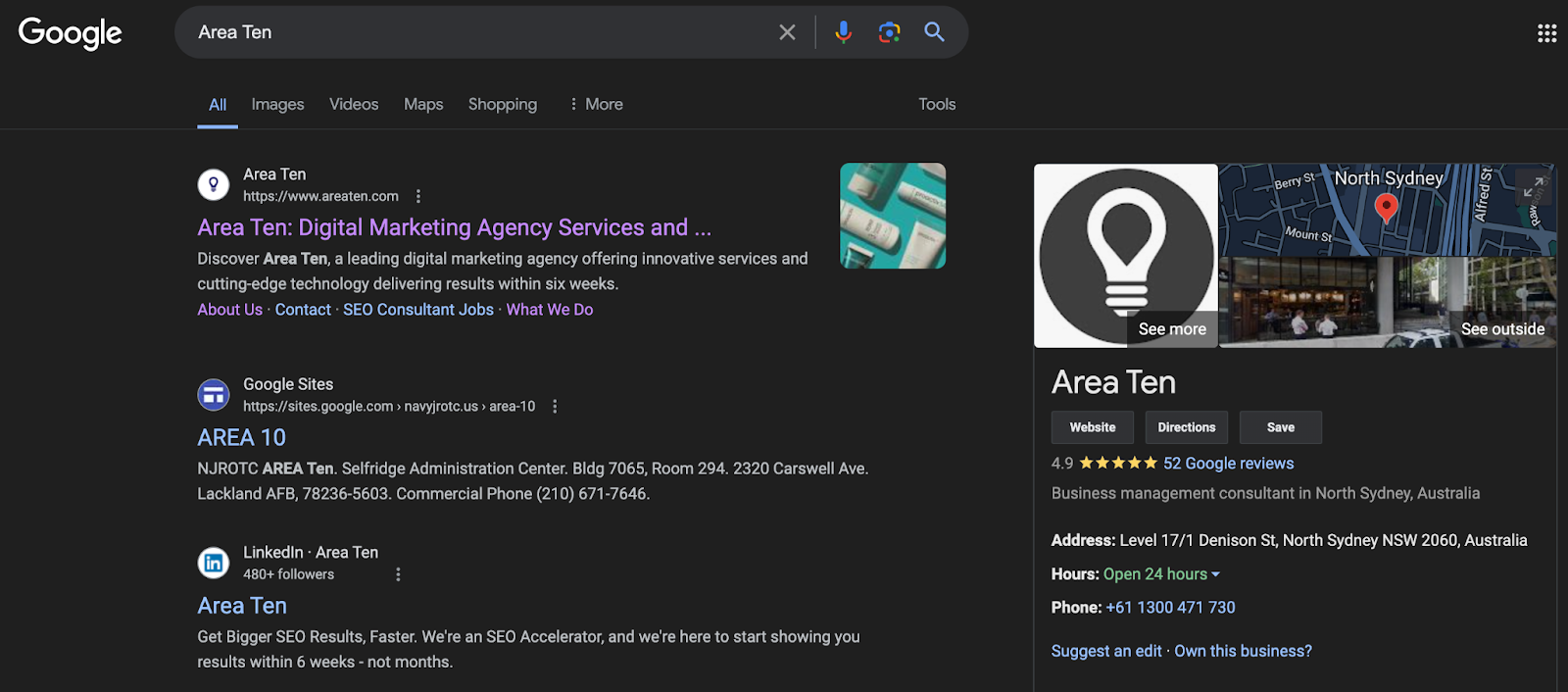1568x692 pixels.
Task: Open the SEO Consultant Jobs sitelink
Action: [x=418, y=310]
